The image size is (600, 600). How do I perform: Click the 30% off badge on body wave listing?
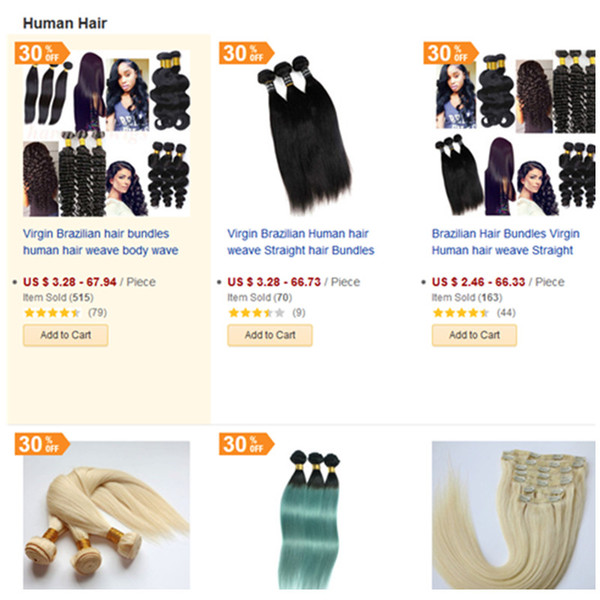[42, 53]
